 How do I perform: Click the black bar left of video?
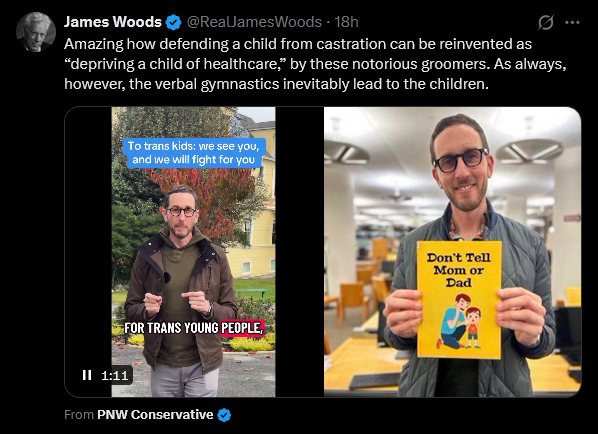click(x=88, y=236)
